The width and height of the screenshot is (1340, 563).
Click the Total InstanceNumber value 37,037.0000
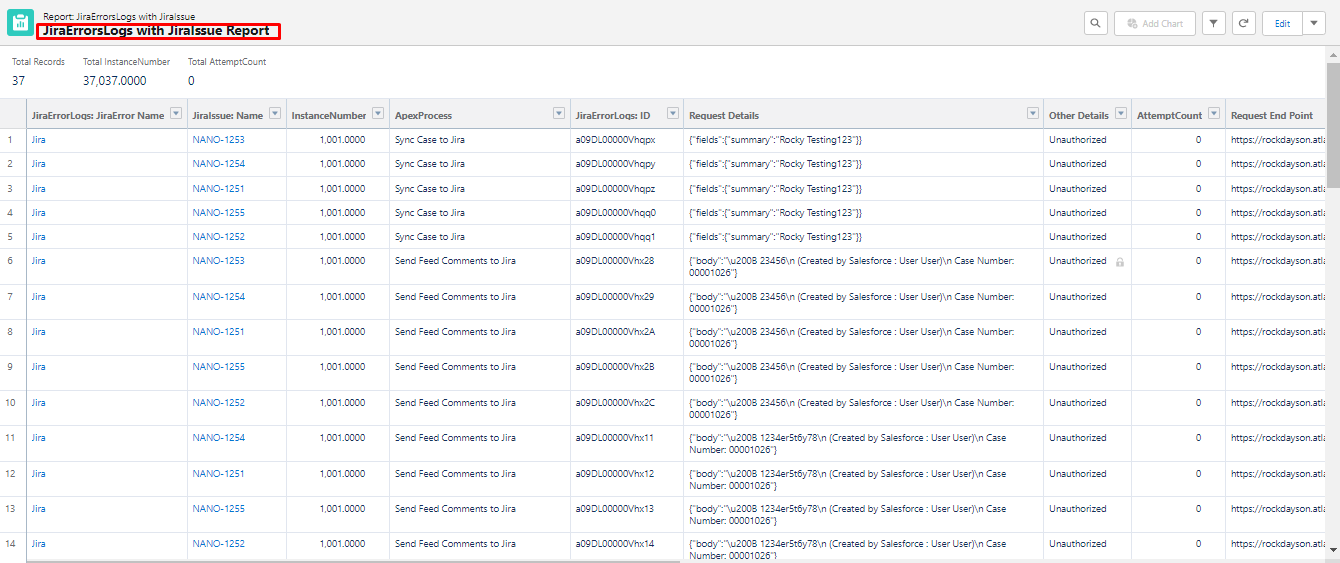(x=114, y=80)
